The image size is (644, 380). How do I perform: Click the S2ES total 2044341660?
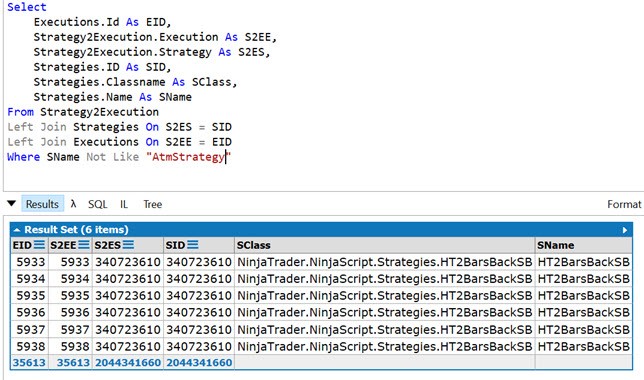128,362
